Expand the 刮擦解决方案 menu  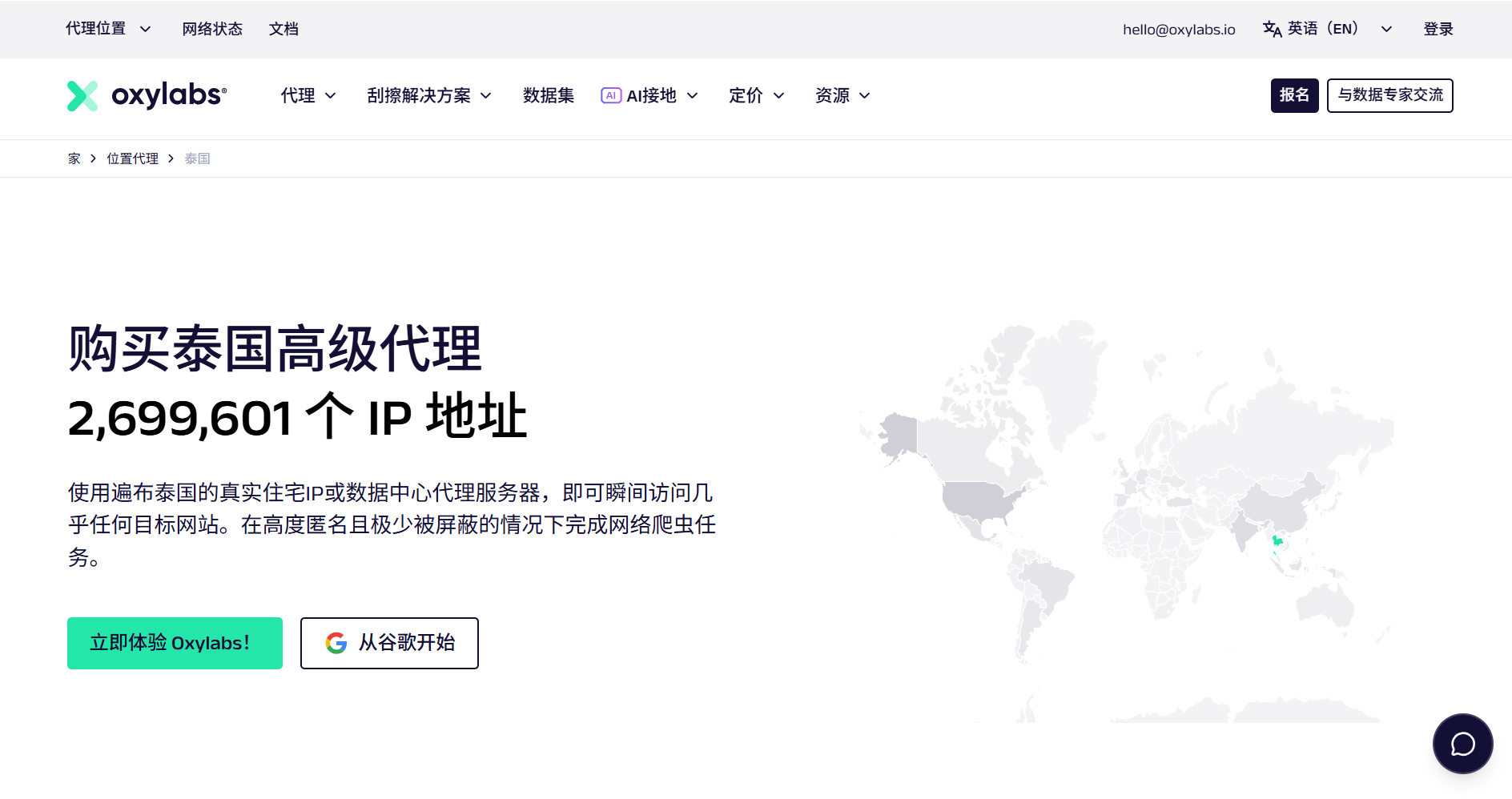tap(429, 95)
